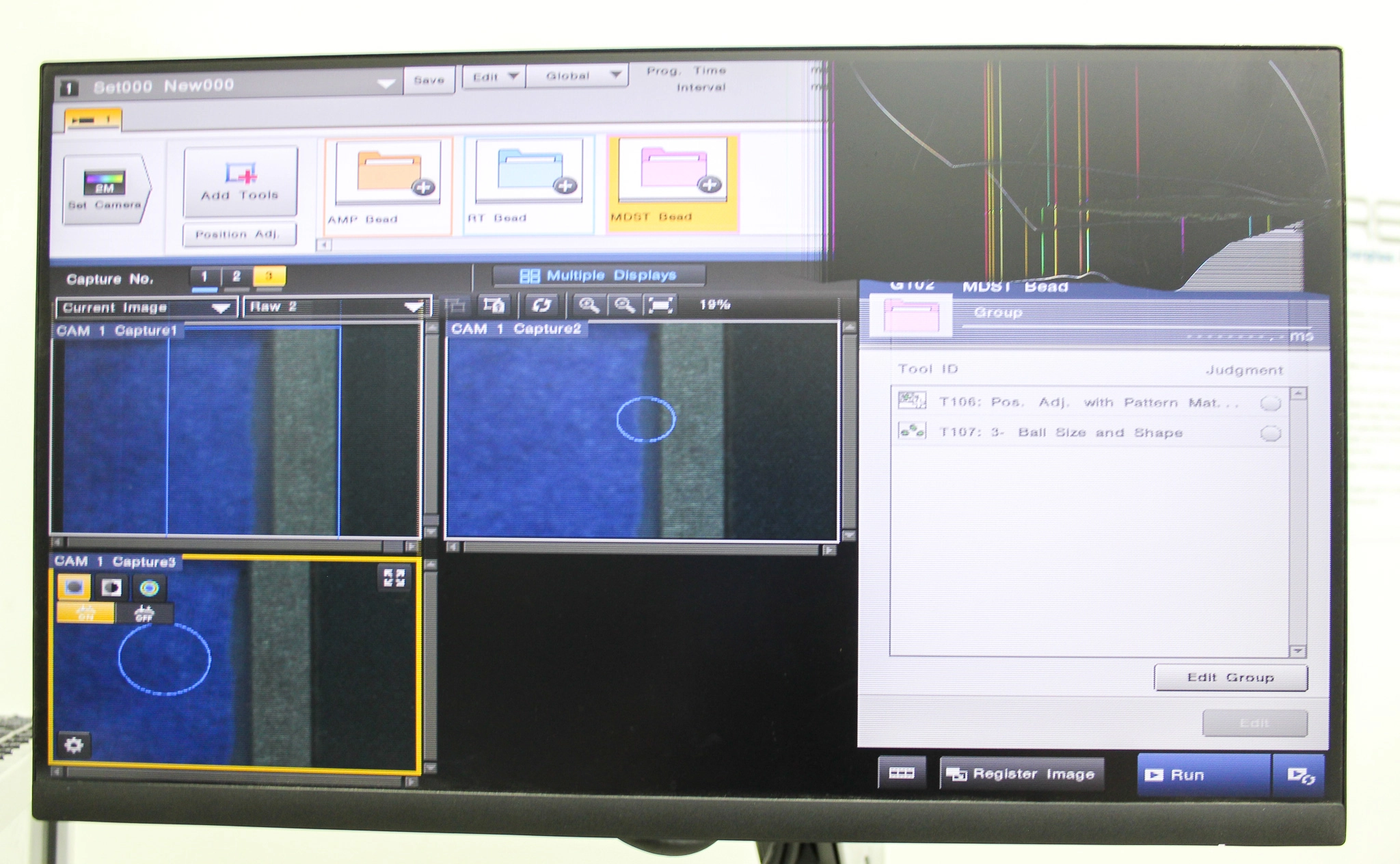
Task: Click the Edit Group button
Action: [1230, 677]
